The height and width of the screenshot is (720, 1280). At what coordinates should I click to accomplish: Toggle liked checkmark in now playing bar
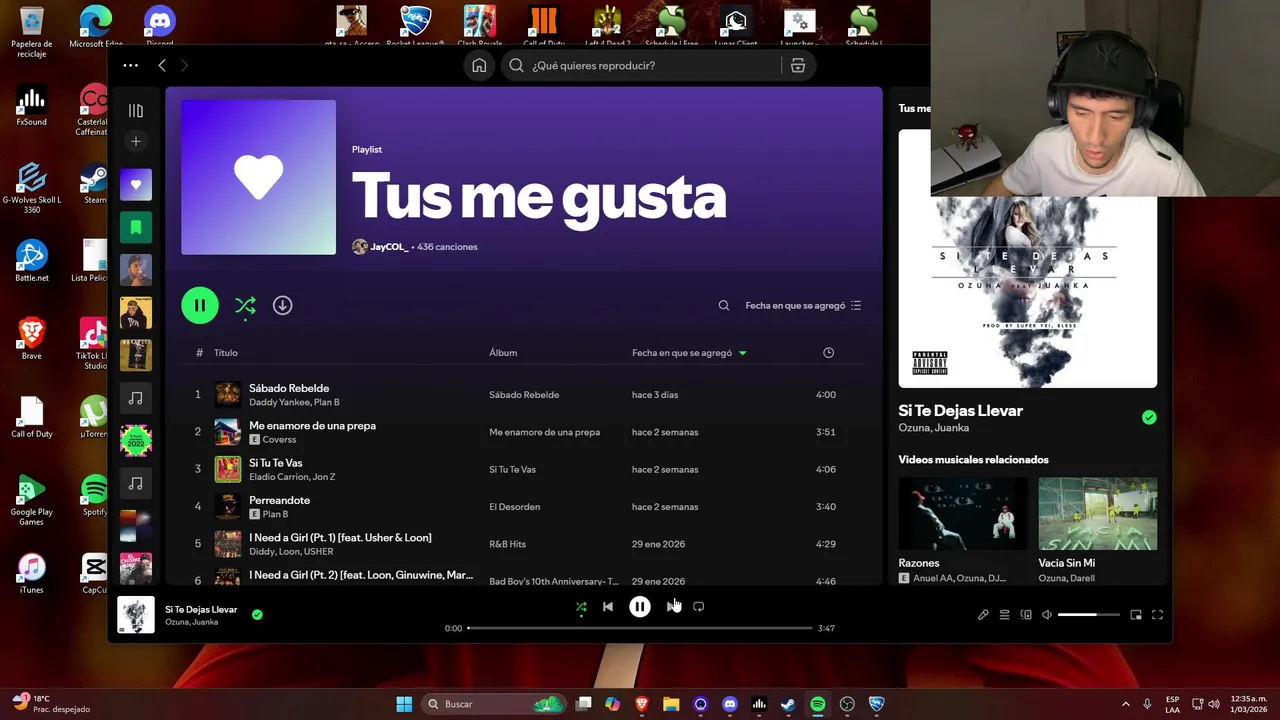(x=257, y=615)
